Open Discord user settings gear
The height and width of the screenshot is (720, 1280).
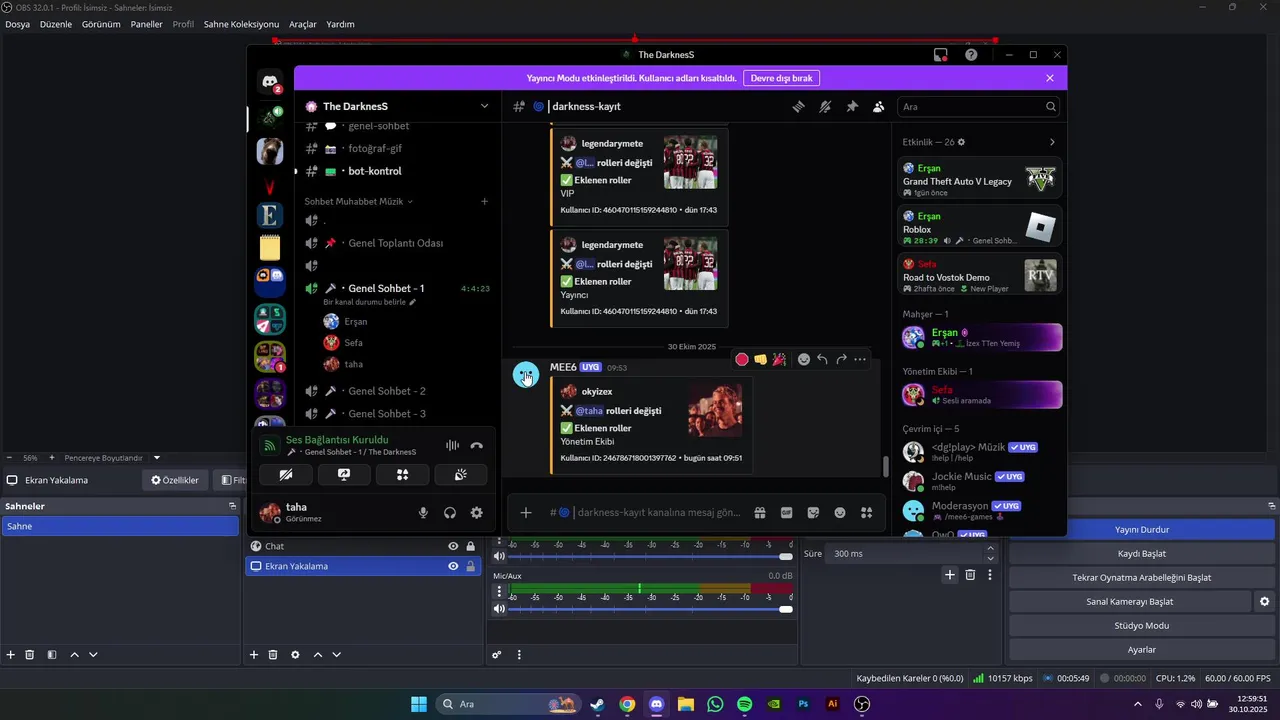[477, 513]
